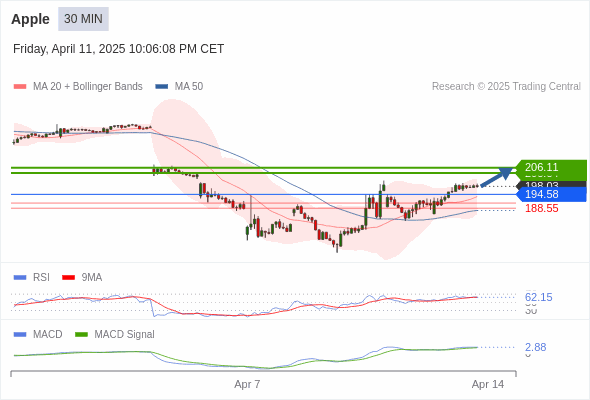Image resolution: width=590 pixels, height=400 pixels.
Task: Toggle the MACD Signal legend entry
Action: tap(115, 334)
